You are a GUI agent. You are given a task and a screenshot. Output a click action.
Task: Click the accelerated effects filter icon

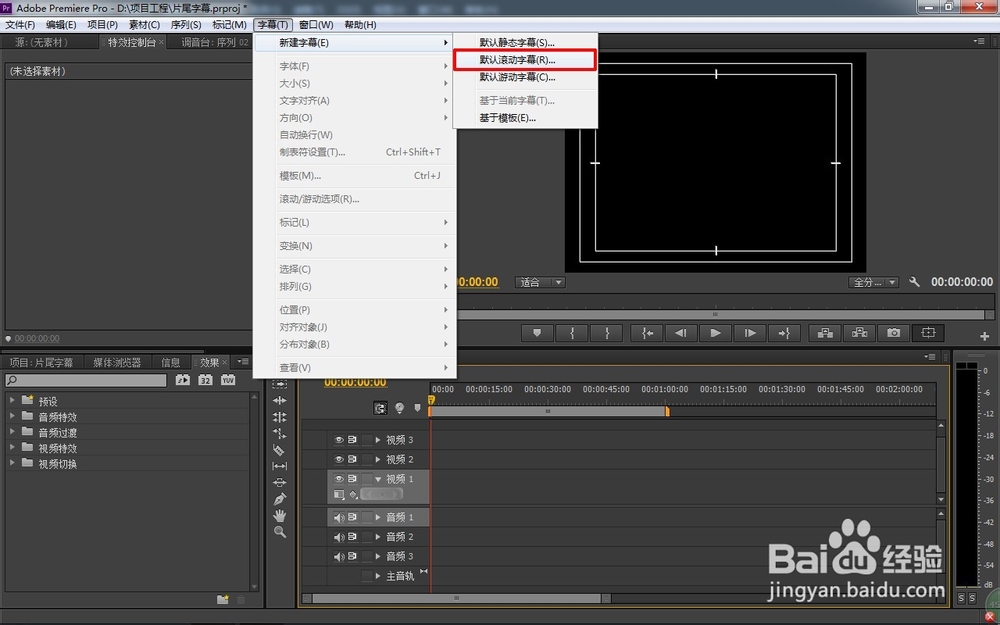182,380
